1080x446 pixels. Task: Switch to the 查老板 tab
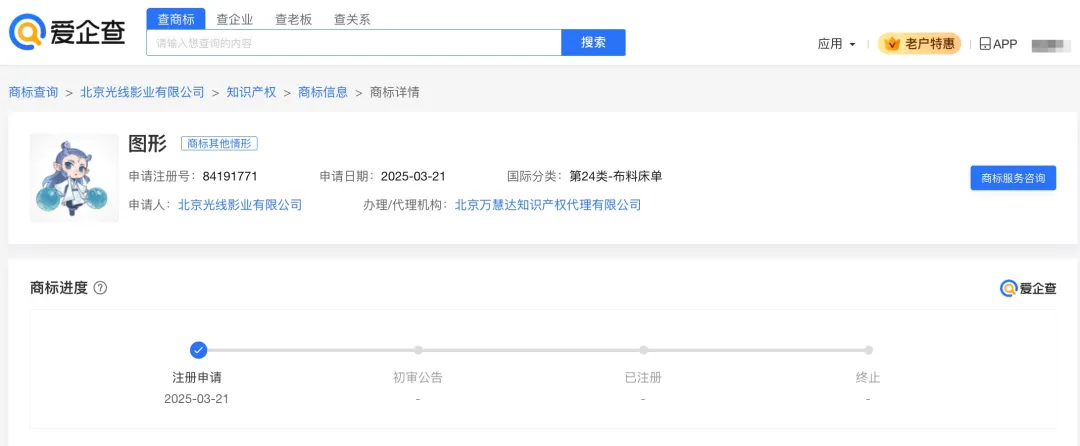coord(293,19)
